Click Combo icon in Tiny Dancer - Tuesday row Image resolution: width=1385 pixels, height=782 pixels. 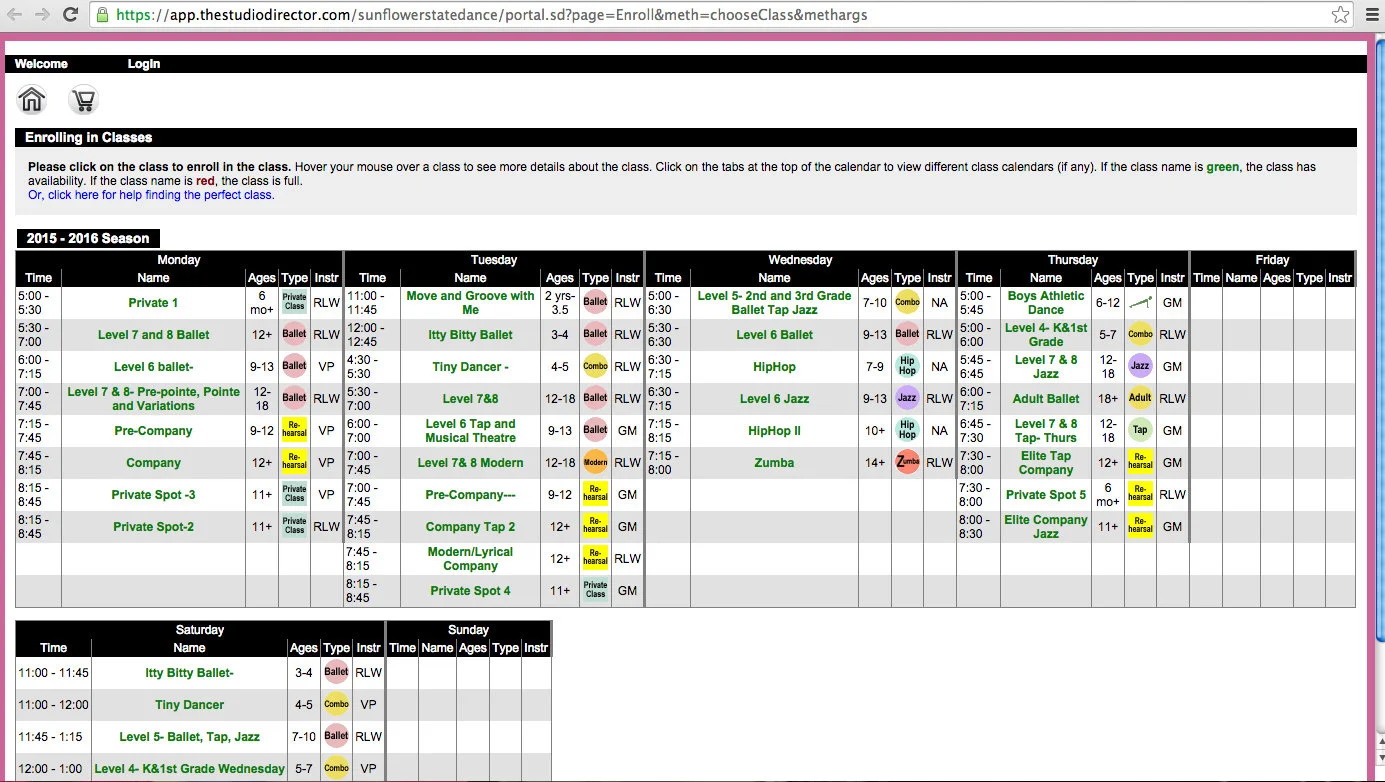(x=595, y=366)
